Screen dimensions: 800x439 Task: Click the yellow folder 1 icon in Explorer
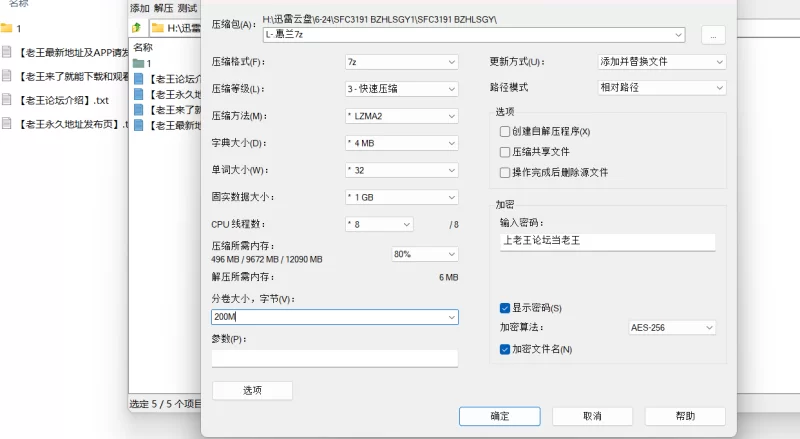click(6, 28)
